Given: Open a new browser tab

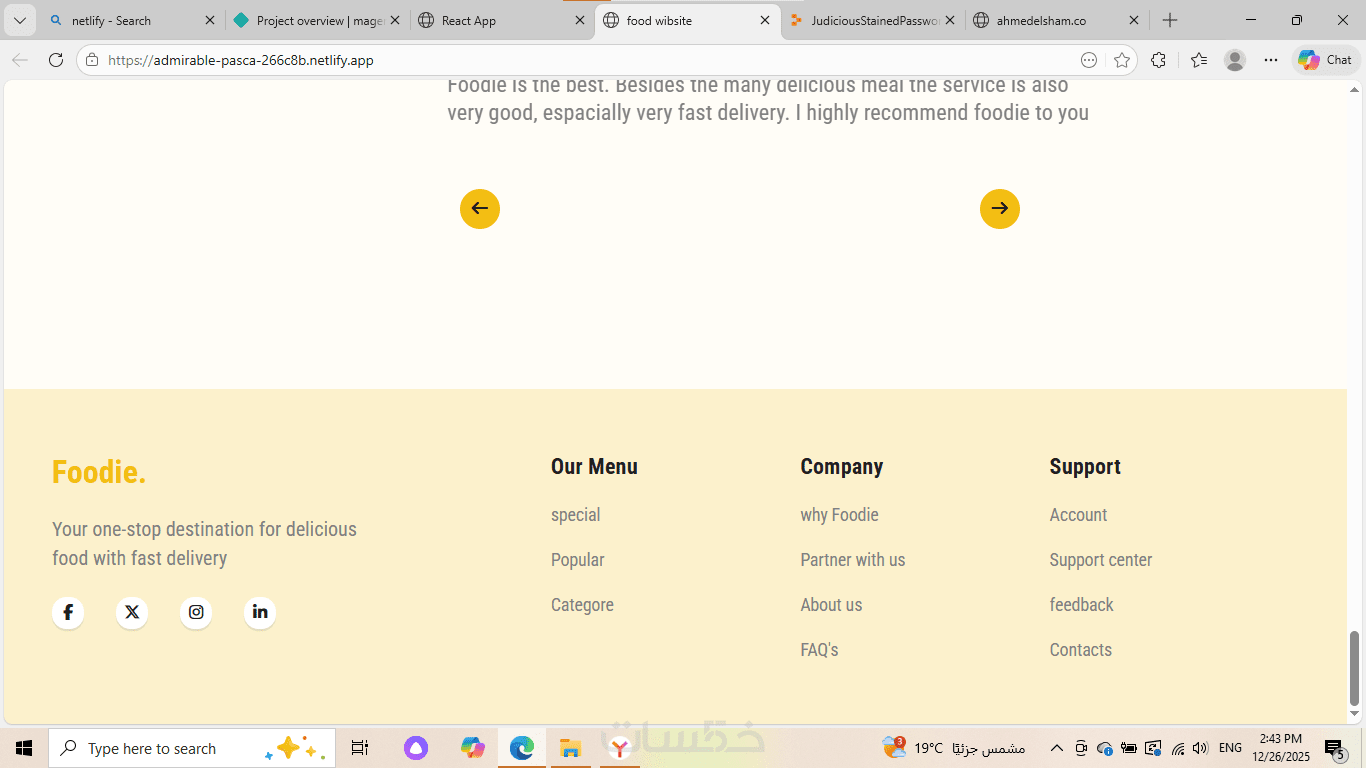Looking at the screenshot, I should point(1170,20).
